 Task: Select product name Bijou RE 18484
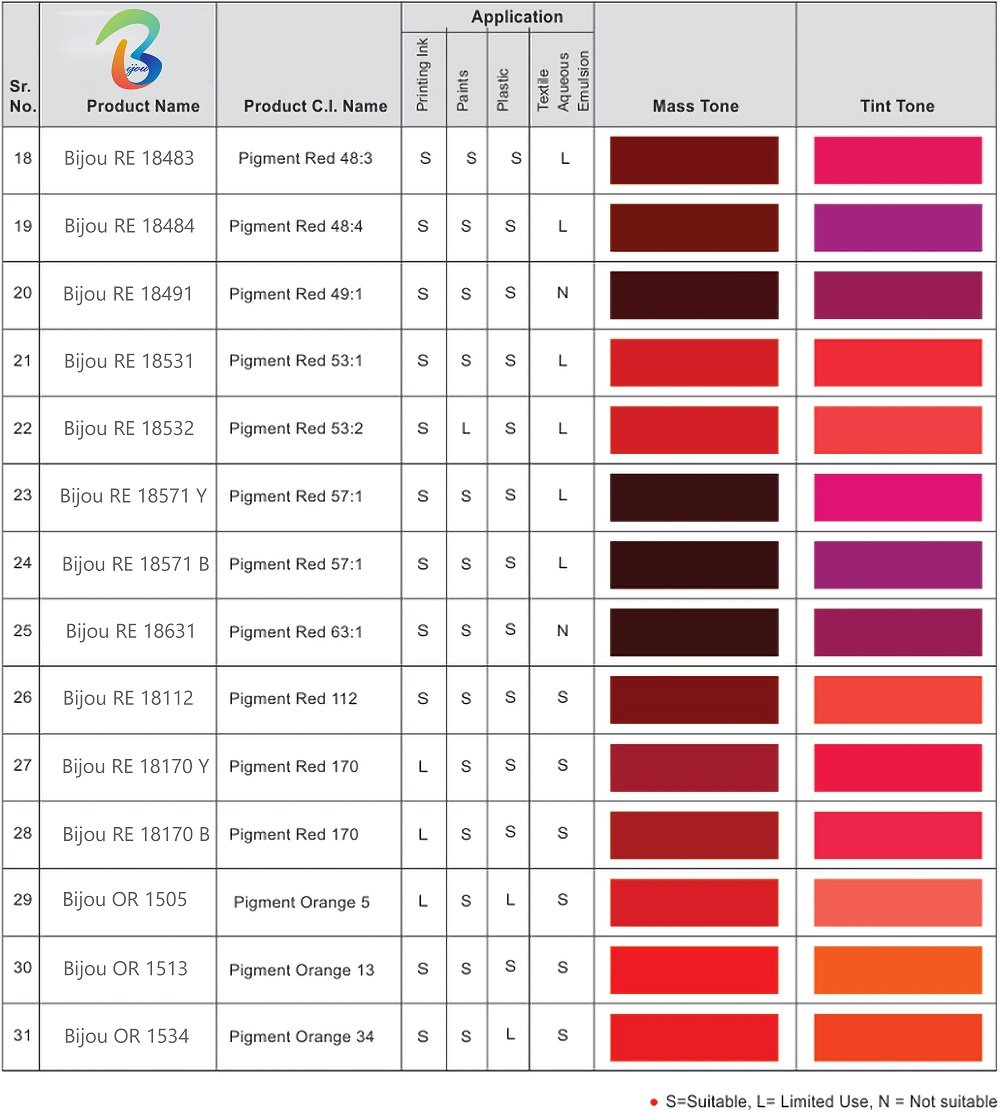tap(129, 226)
